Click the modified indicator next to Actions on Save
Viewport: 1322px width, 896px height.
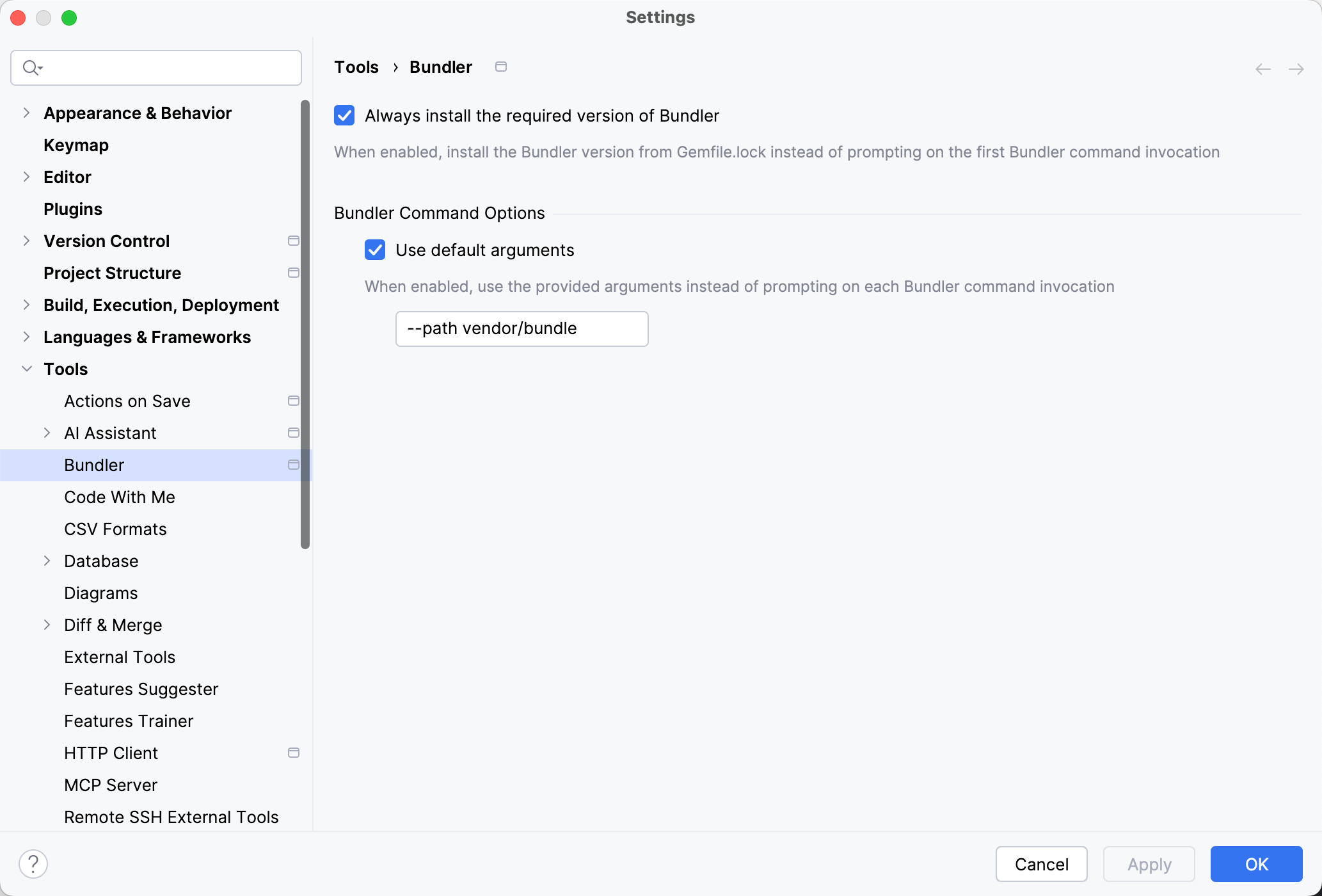coord(294,401)
